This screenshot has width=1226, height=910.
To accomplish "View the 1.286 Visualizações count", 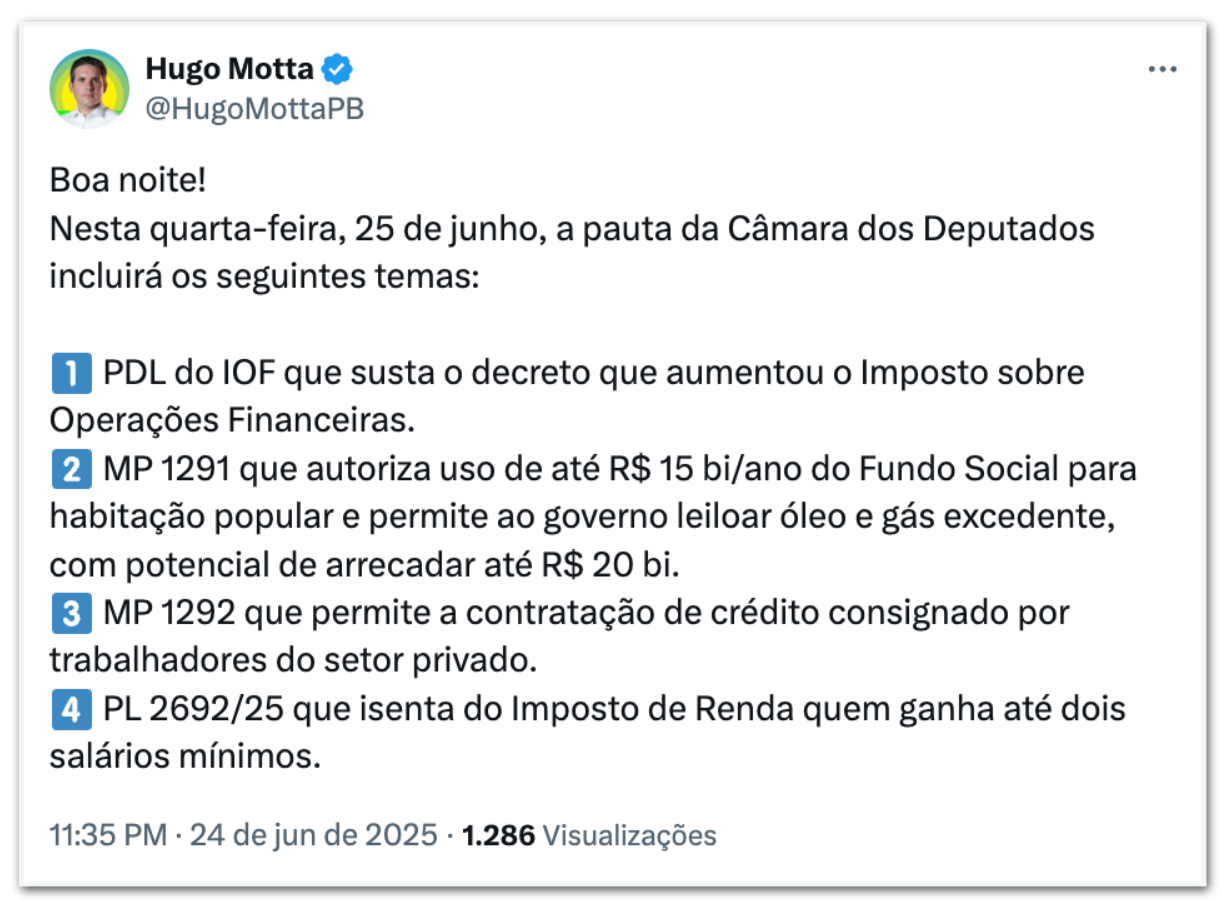I will pos(590,835).
